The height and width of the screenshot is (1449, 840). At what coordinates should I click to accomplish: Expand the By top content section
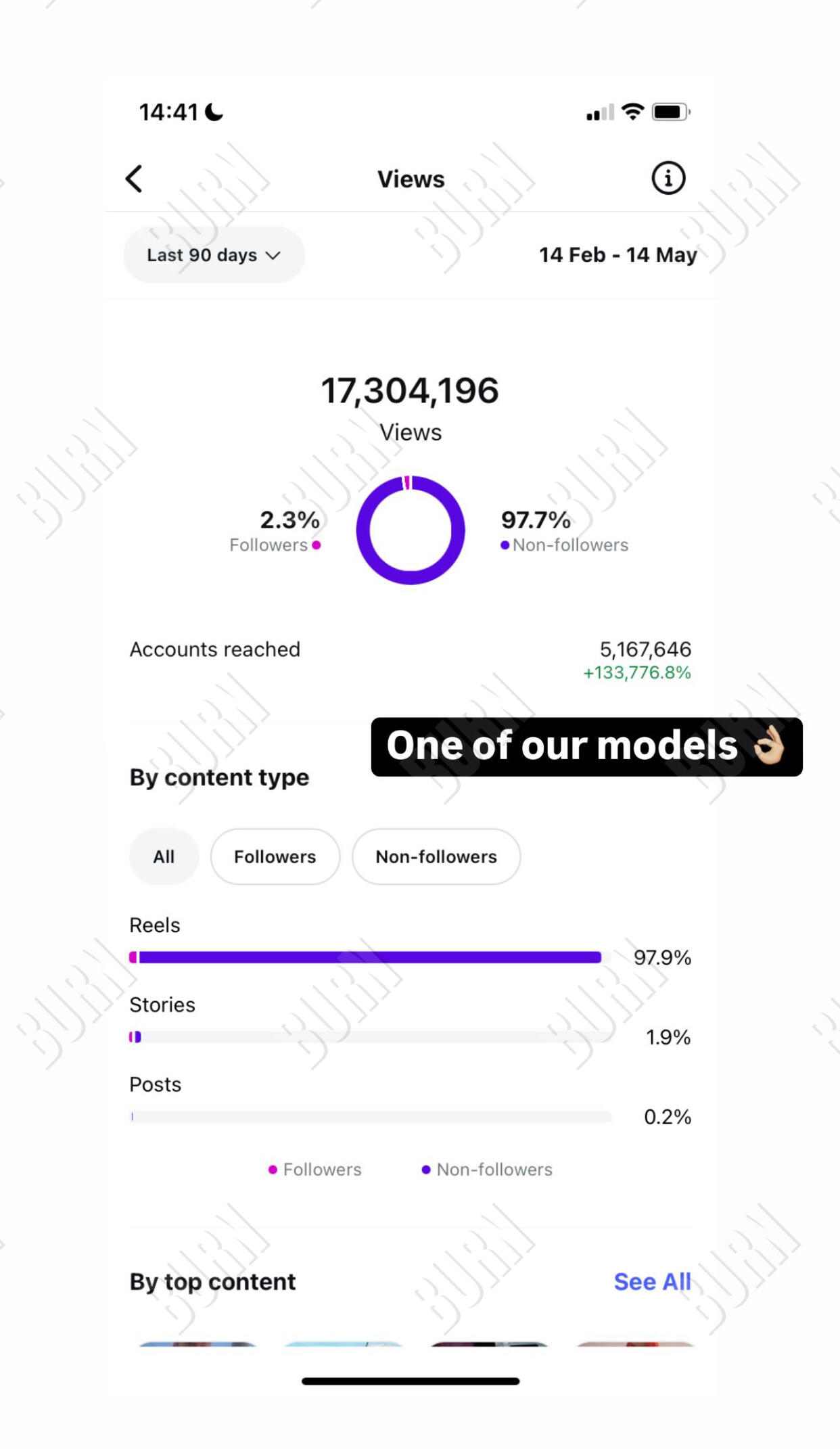tap(212, 1281)
